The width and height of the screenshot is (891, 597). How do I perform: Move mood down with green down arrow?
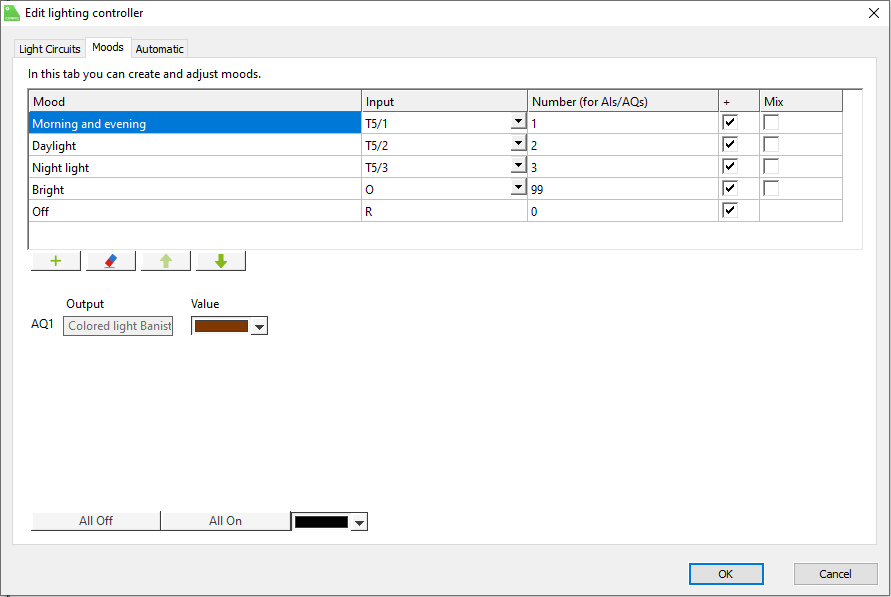coord(221,261)
